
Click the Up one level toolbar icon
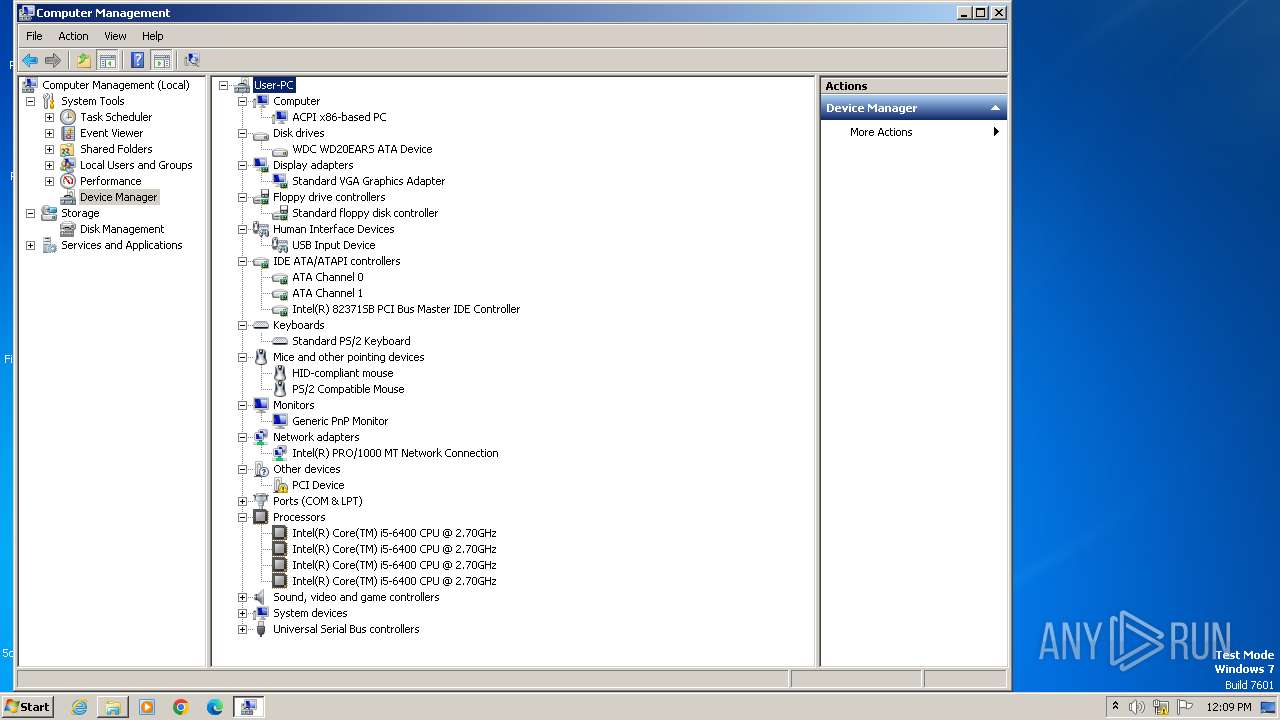coord(83,60)
